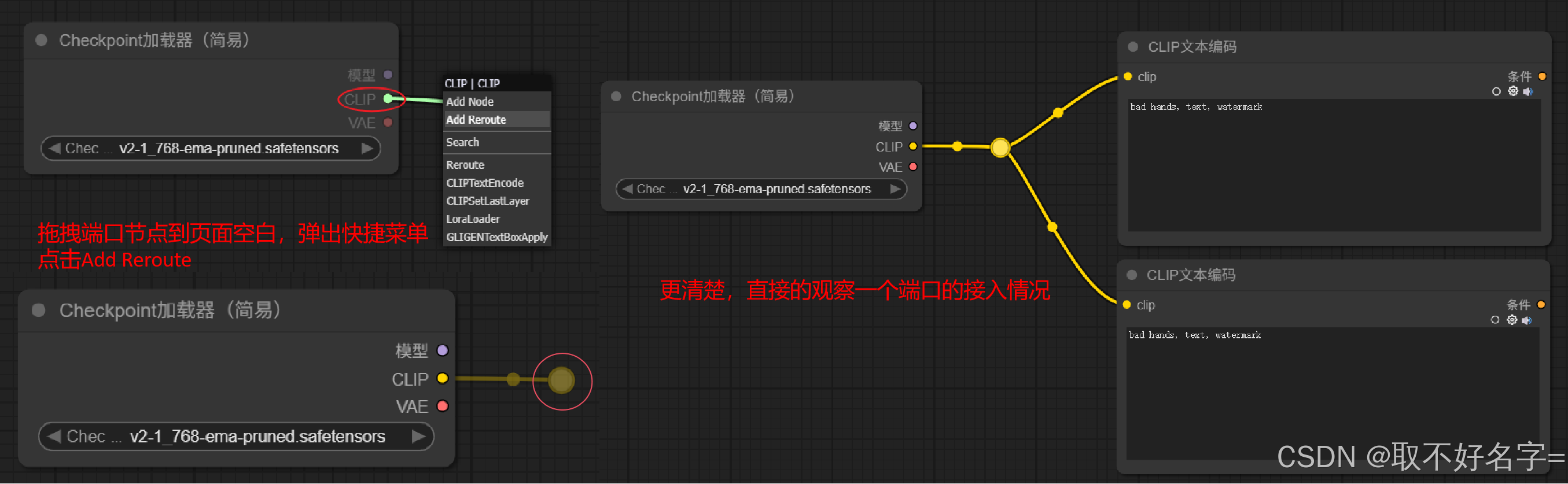This screenshot has height=484, width=1568.
Task: Click 条件 output port of upper CLIP文本编码 node
Action: click(x=1542, y=76)
